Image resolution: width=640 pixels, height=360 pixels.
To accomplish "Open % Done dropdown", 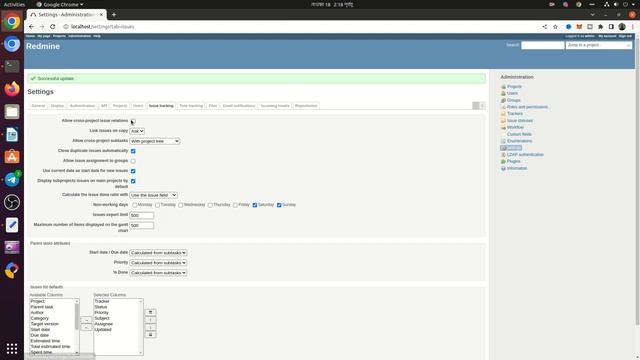I will point(158,273).
